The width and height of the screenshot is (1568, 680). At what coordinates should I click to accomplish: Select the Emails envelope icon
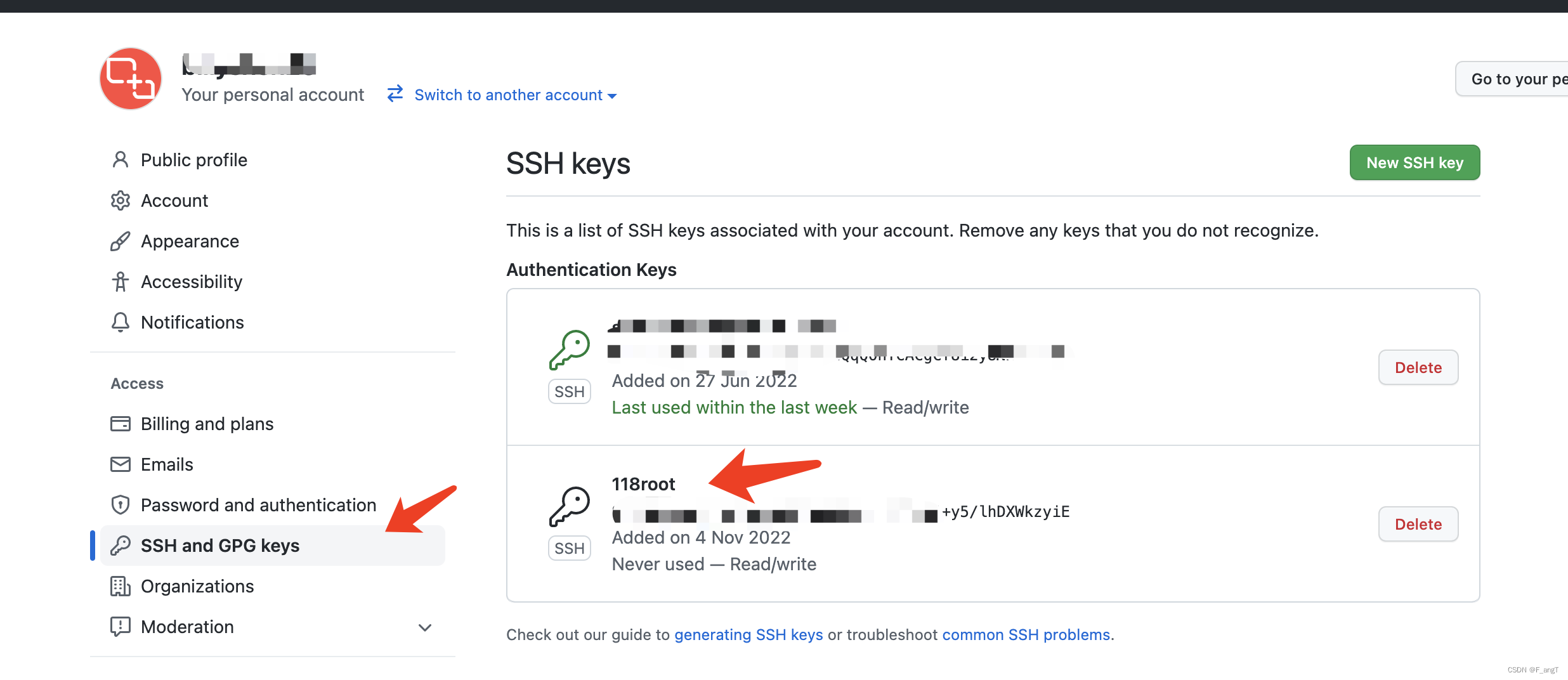click(x=120, y=464)
